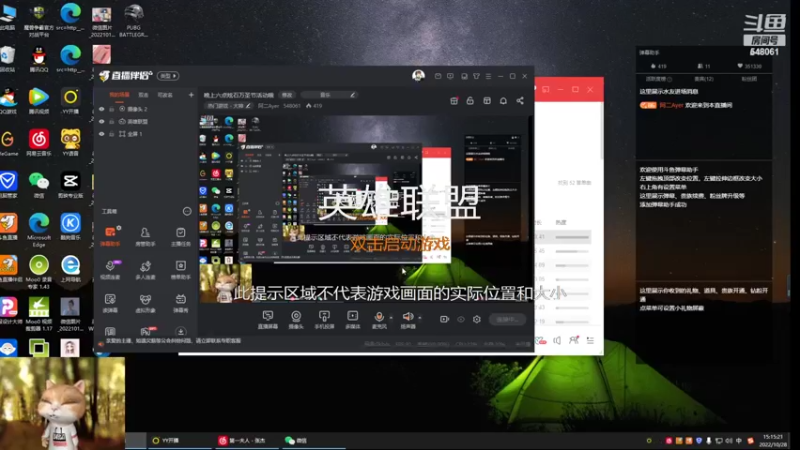This screenshot has width=800, height=450.
Task: Mute the 麦克风 microphone
Action: (x=379, y=319)
